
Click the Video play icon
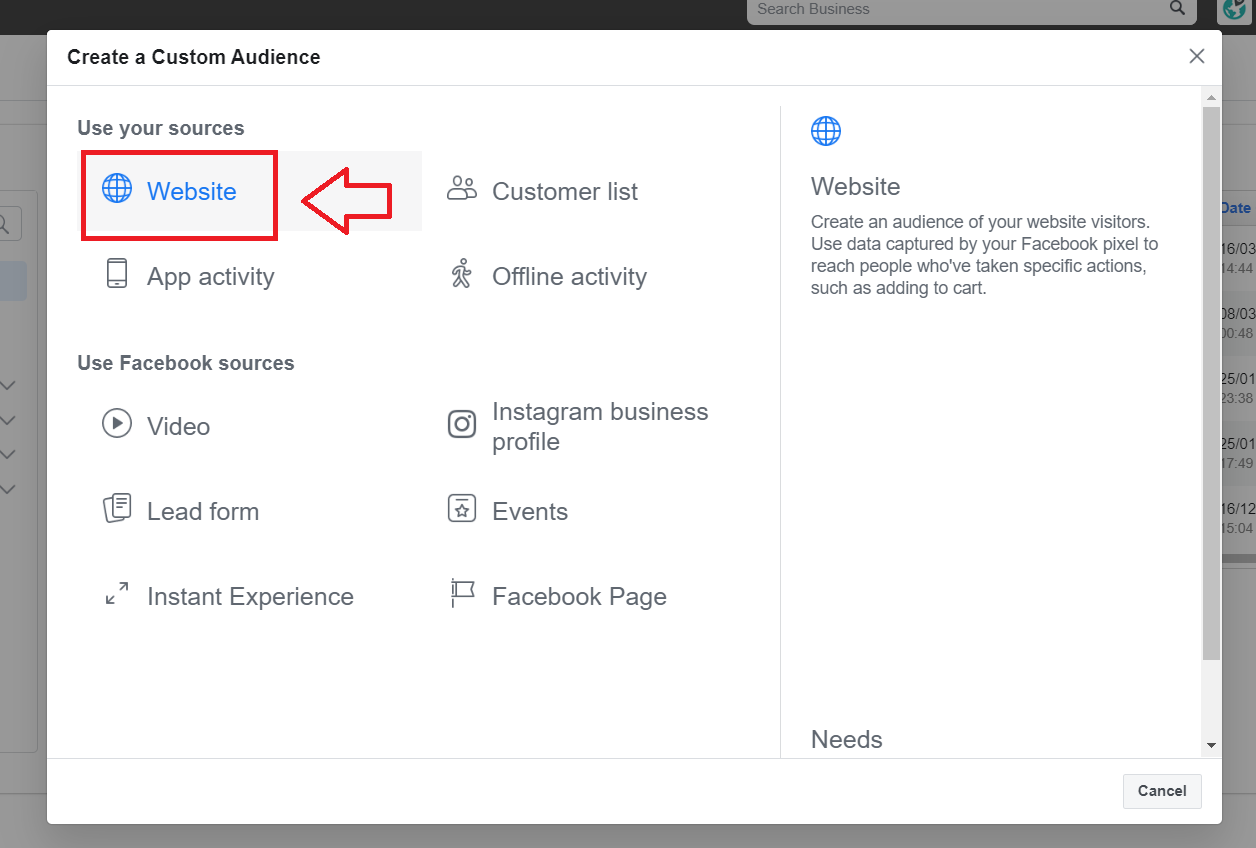pyautogui.click(x=117, y=423)
